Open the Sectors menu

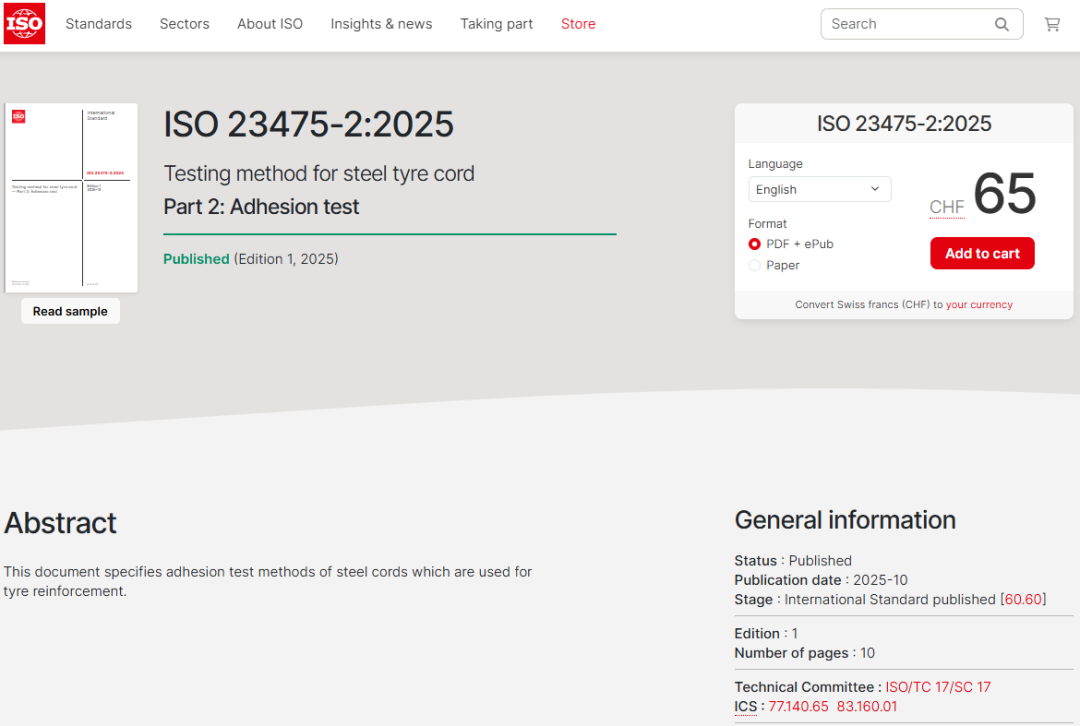point(185,24)
